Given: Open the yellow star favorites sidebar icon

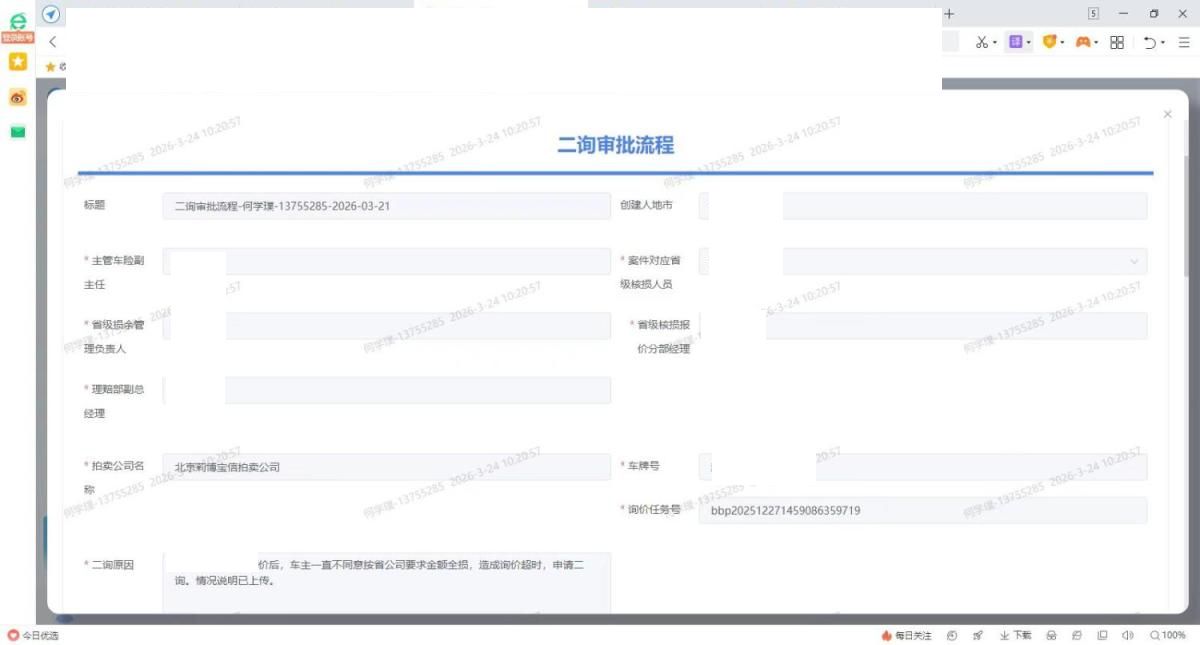Looking at the screenshot, I should pos(17,62).
